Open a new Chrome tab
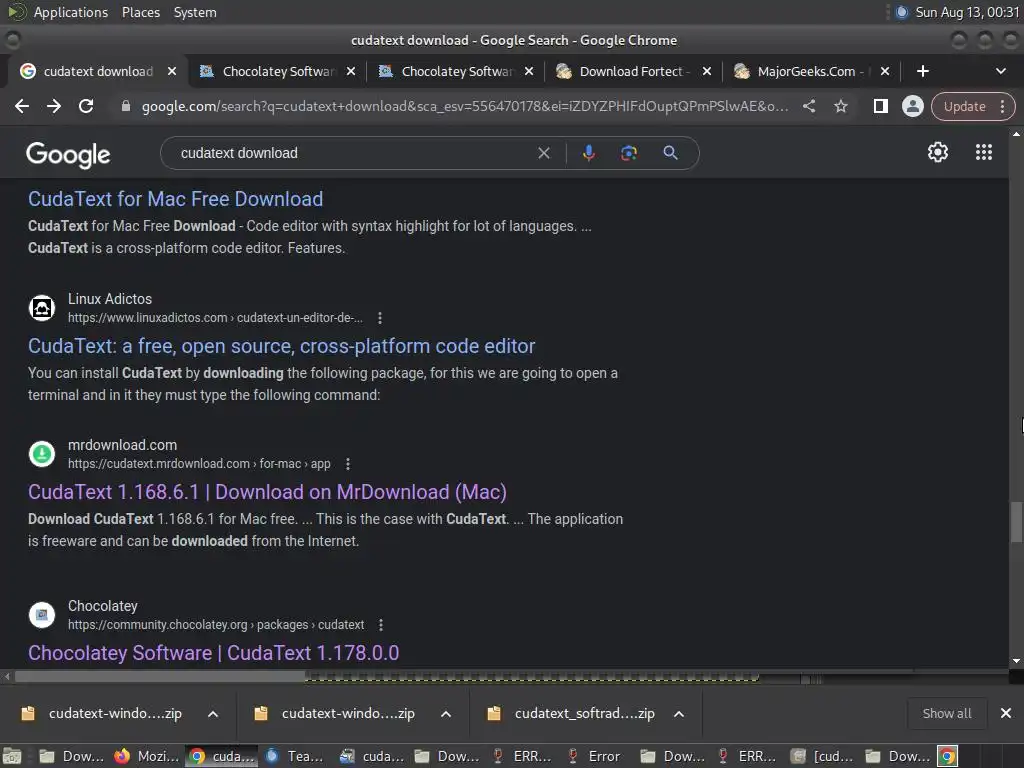The image size is (1024, 768). (x=922, y=71)
